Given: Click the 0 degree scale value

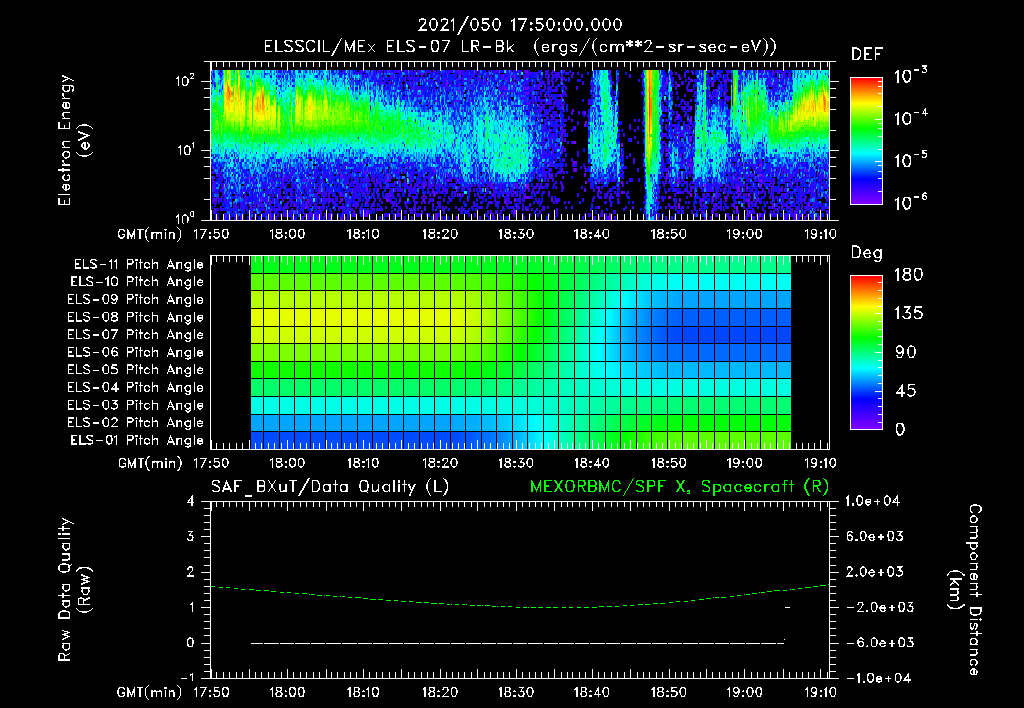Looking at the screenshot, I should pyautogui.click(x=900, y=429).
